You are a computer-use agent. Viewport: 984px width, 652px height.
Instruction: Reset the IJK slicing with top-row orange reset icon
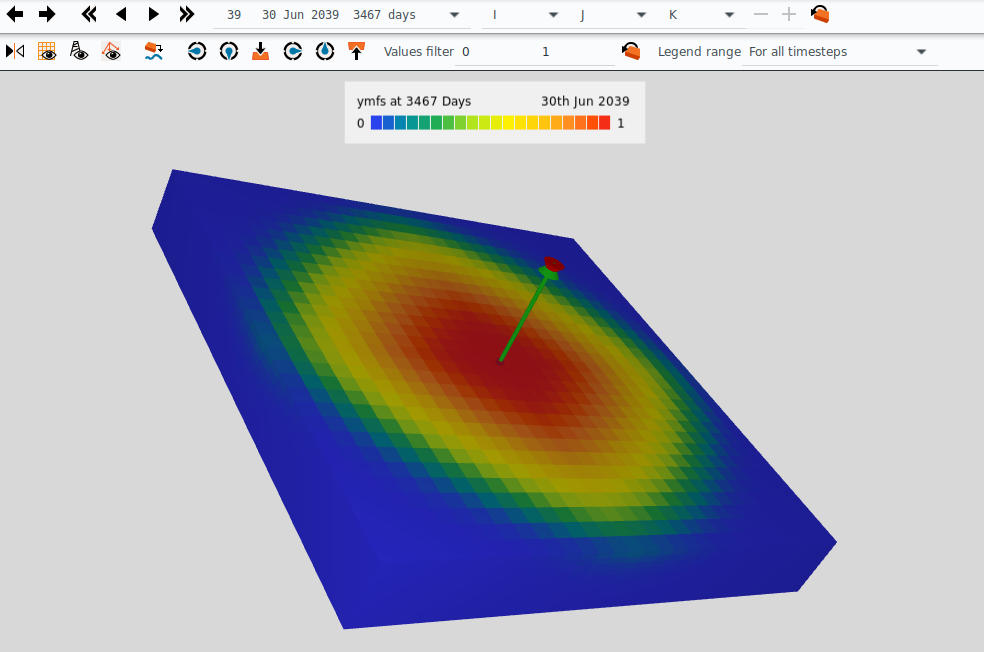pos(820,15)
